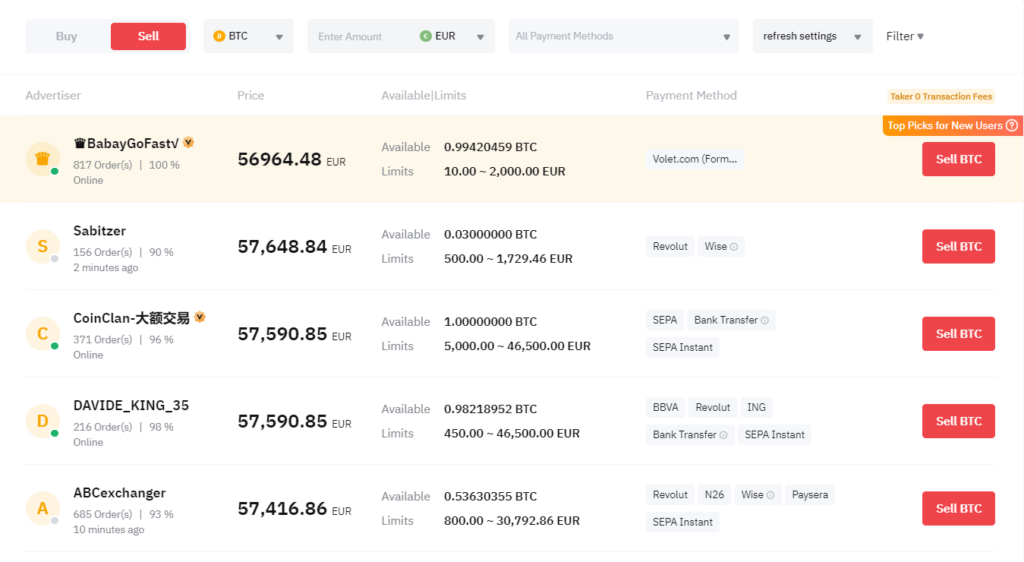
Task: Click the BBVA payment tag
Action: click(665, 408)
